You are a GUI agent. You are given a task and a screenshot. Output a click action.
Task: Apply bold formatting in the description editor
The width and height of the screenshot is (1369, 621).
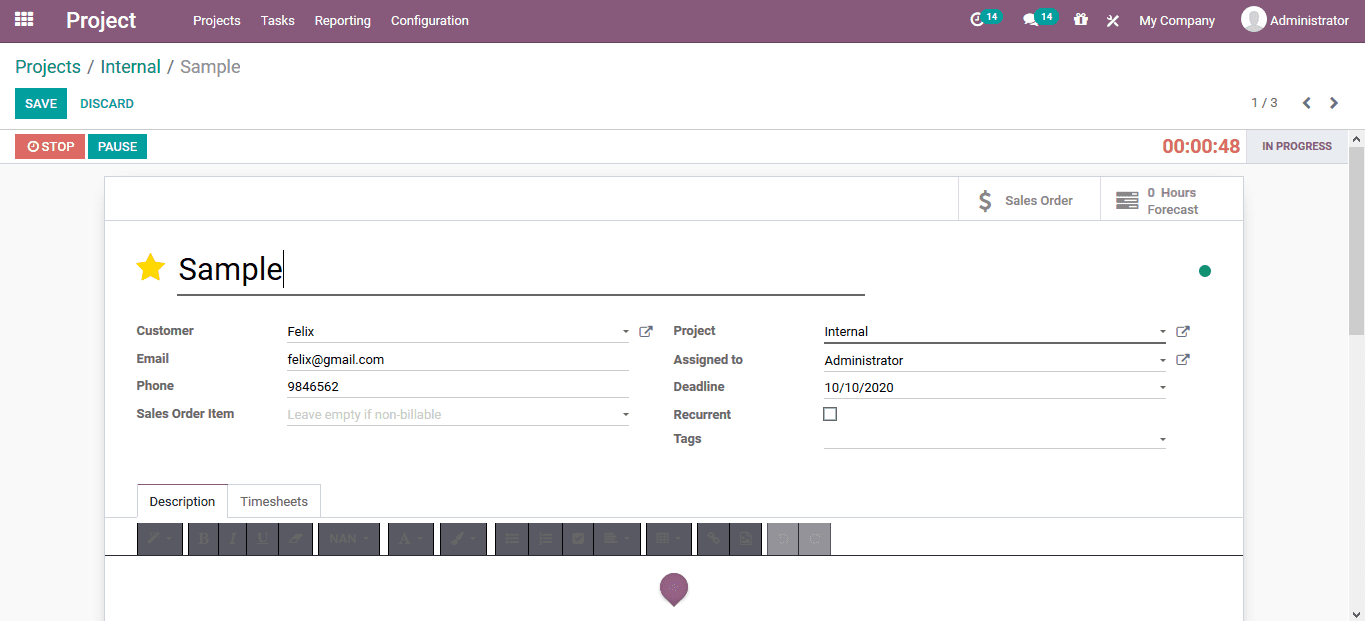coord(203,539)
